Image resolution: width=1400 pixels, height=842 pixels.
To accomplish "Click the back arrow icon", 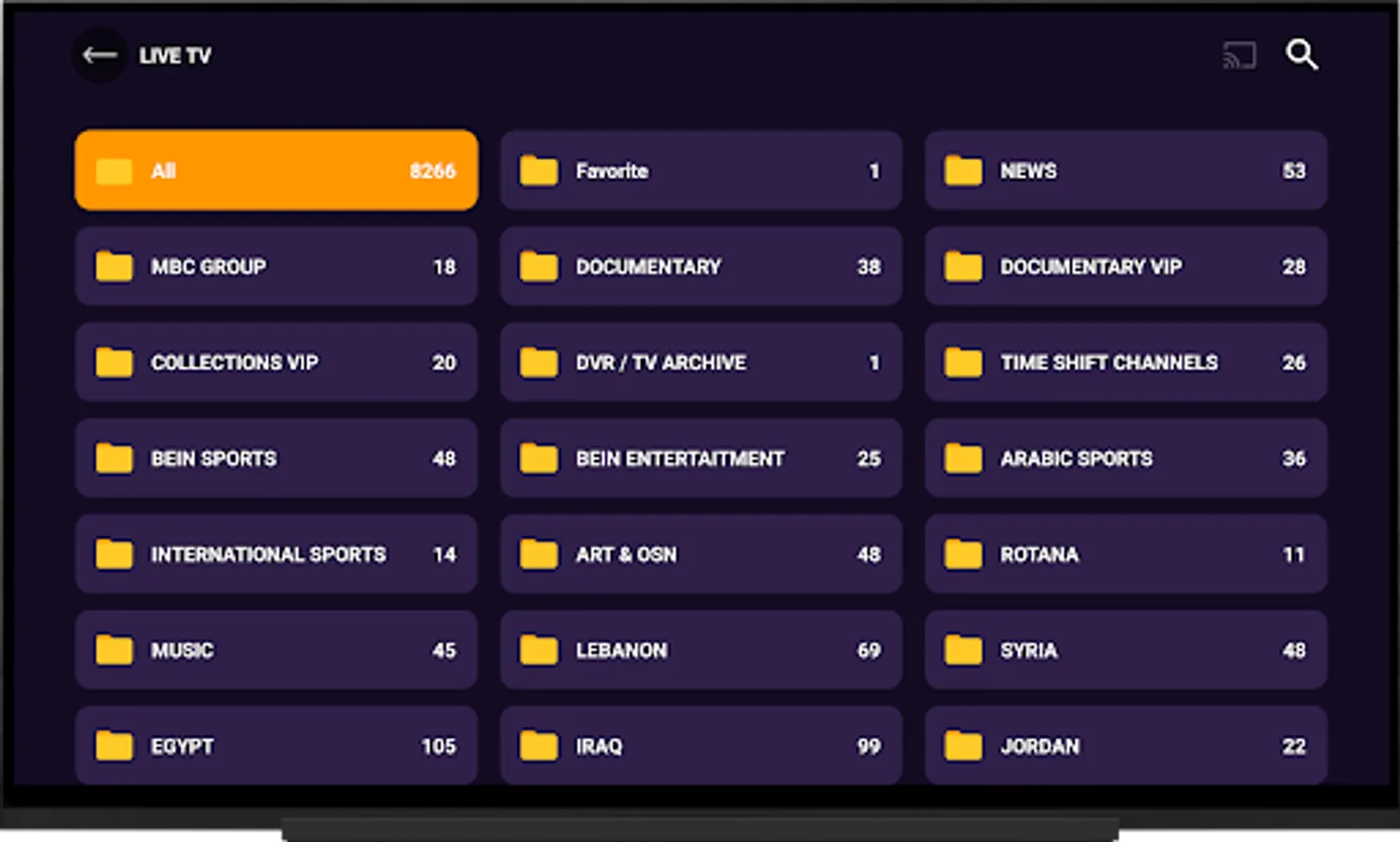I will (x=99, y=55).
